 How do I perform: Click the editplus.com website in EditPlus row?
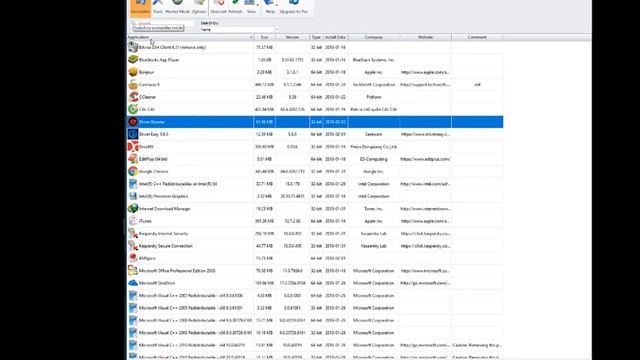click(x=425, y=159)
